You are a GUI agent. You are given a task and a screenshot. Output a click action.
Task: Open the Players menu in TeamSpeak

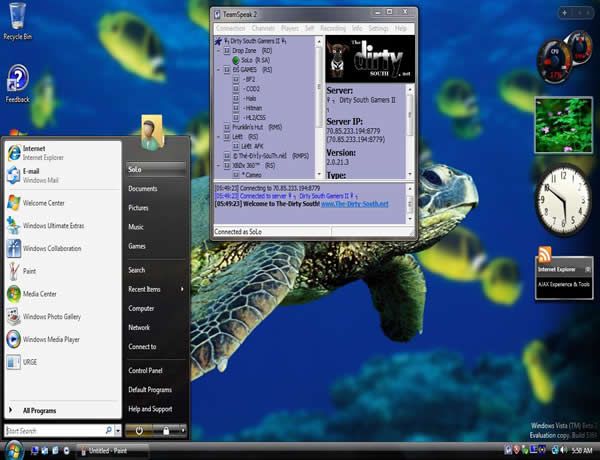[290, 28]
